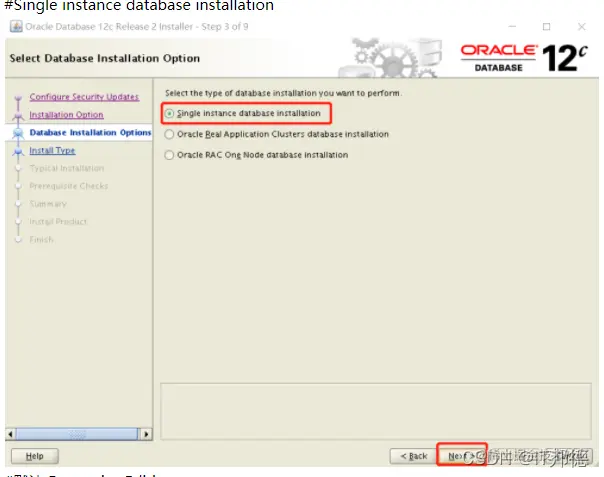604x477 pixels.
Task: Go back with the Back button
Action: pos(414,456)
